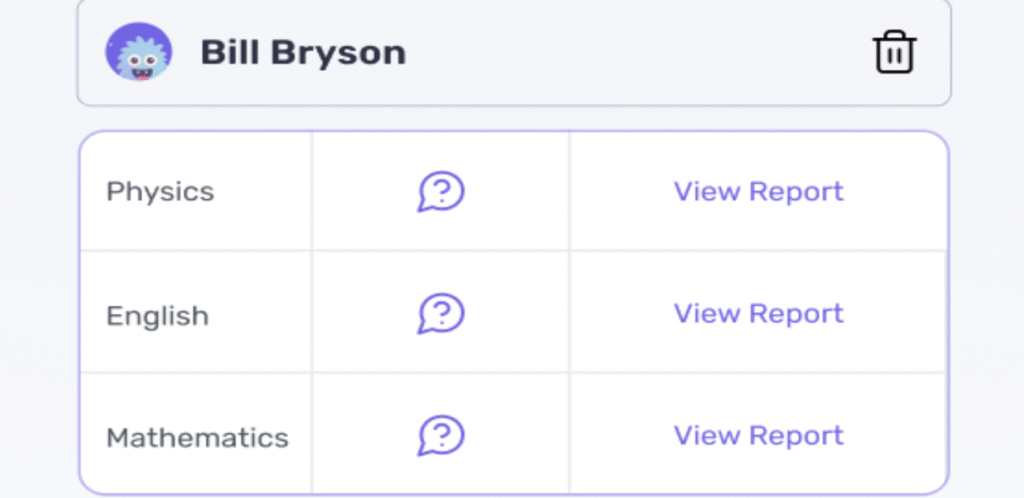This screenshot has height=498, width=1024.
Task: Open the report link in the English row
Action: (758, 314)
